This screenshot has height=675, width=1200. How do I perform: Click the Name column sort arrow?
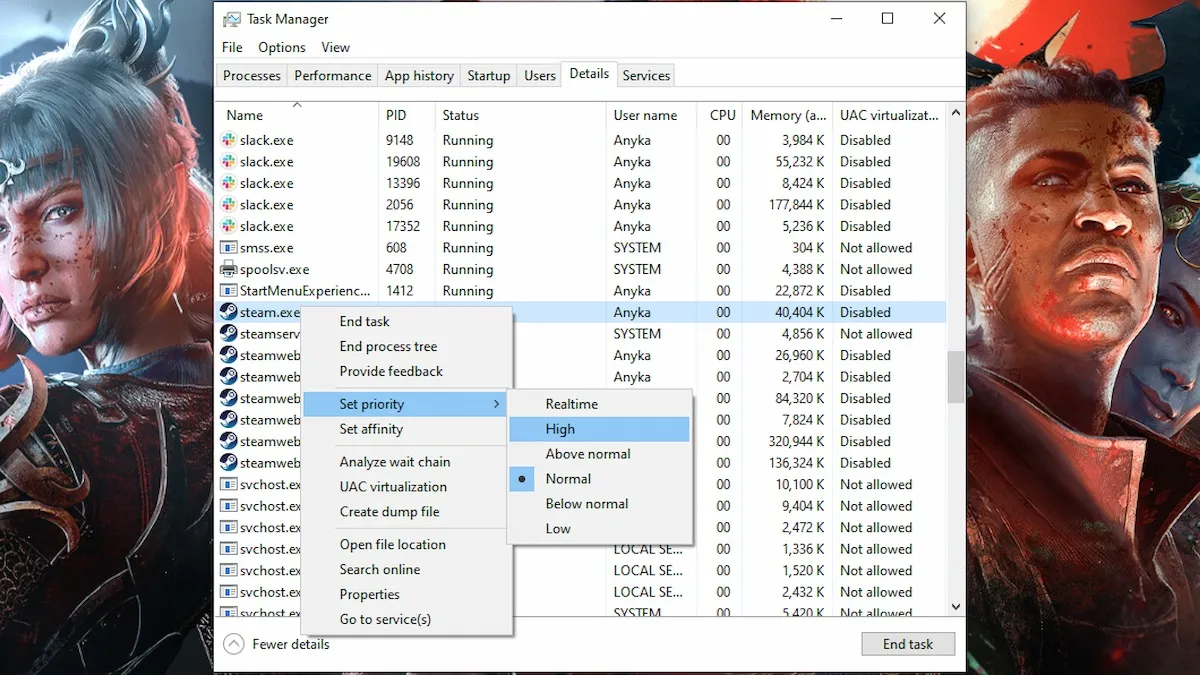tap(295, 104)
